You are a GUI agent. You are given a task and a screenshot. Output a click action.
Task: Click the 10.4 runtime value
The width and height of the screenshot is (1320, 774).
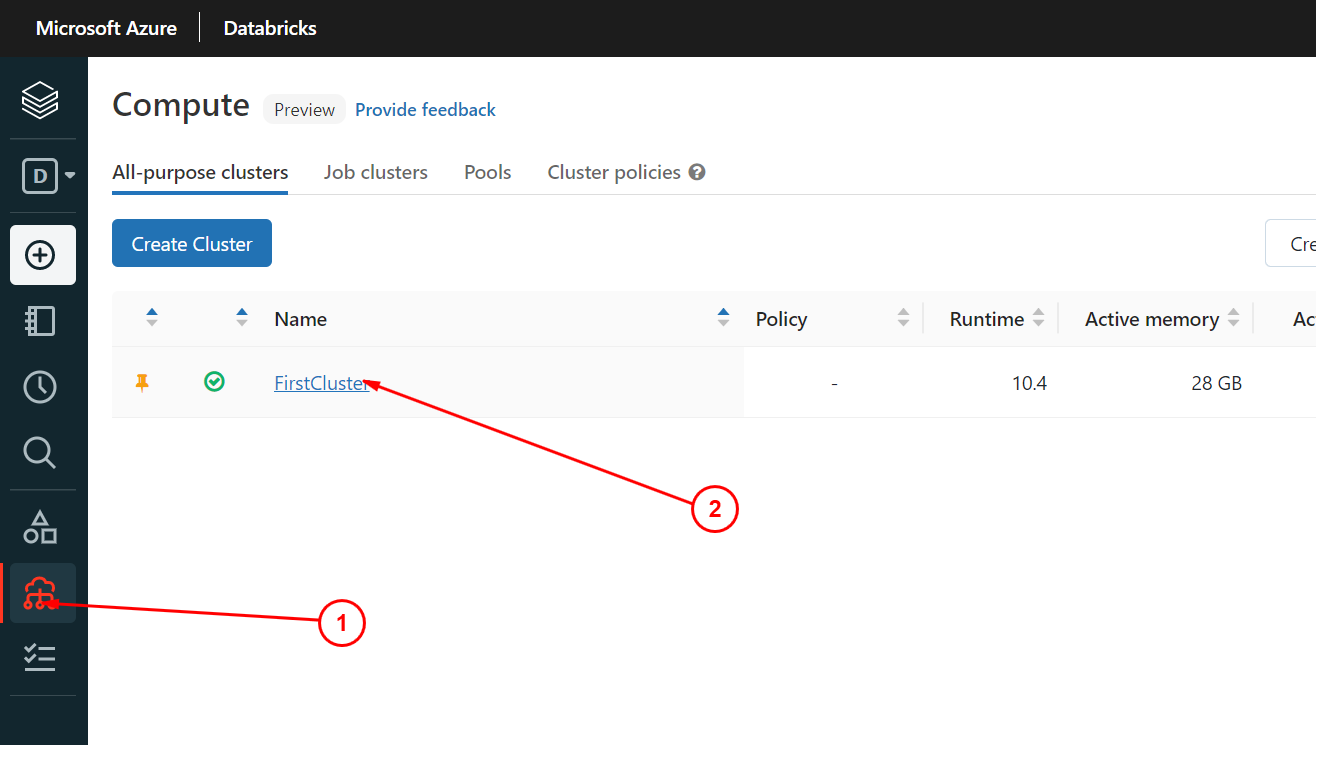point(1029,383)
